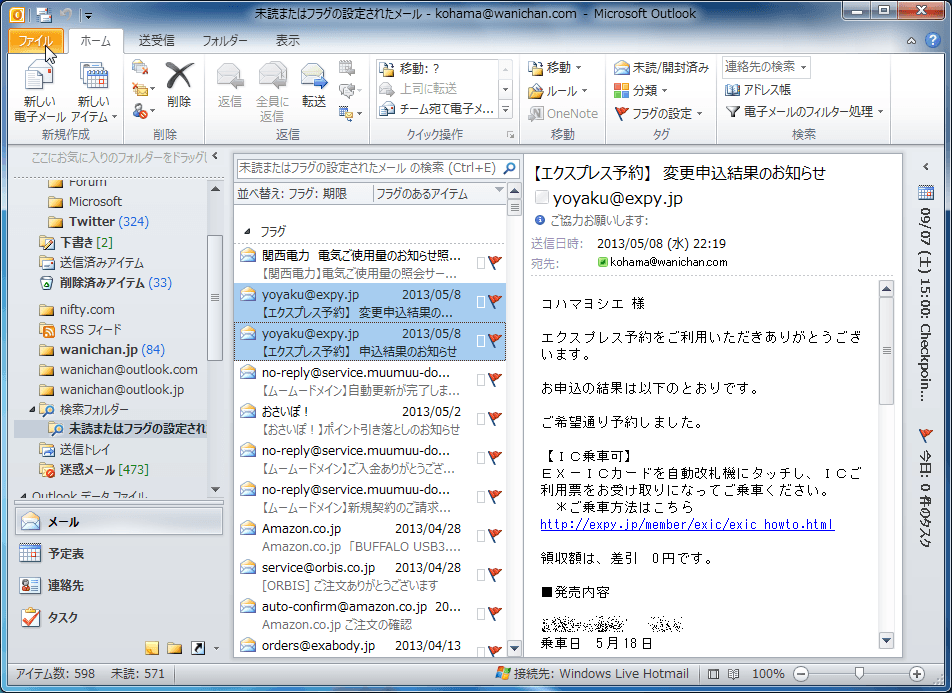Image resolution: width=952 pixels, height=693 pixels.
Task: Switch to フォルダー tab
Action: click(x=225, y=41)
